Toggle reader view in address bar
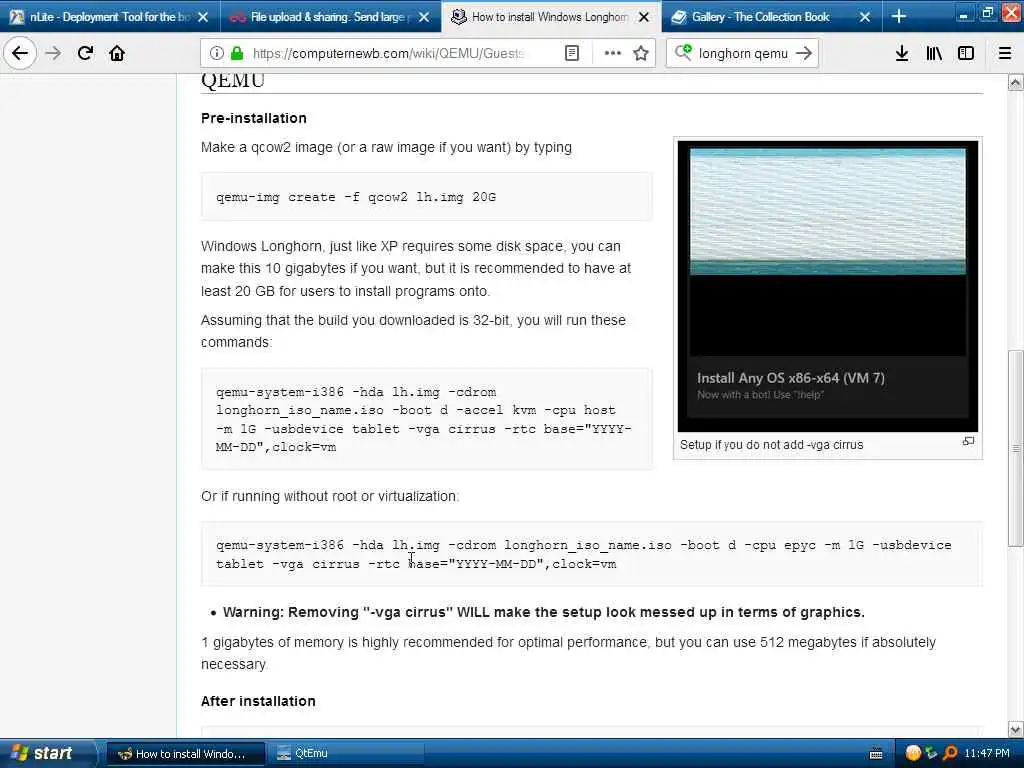Screen dimensions: 1024x768 [571, 53]
